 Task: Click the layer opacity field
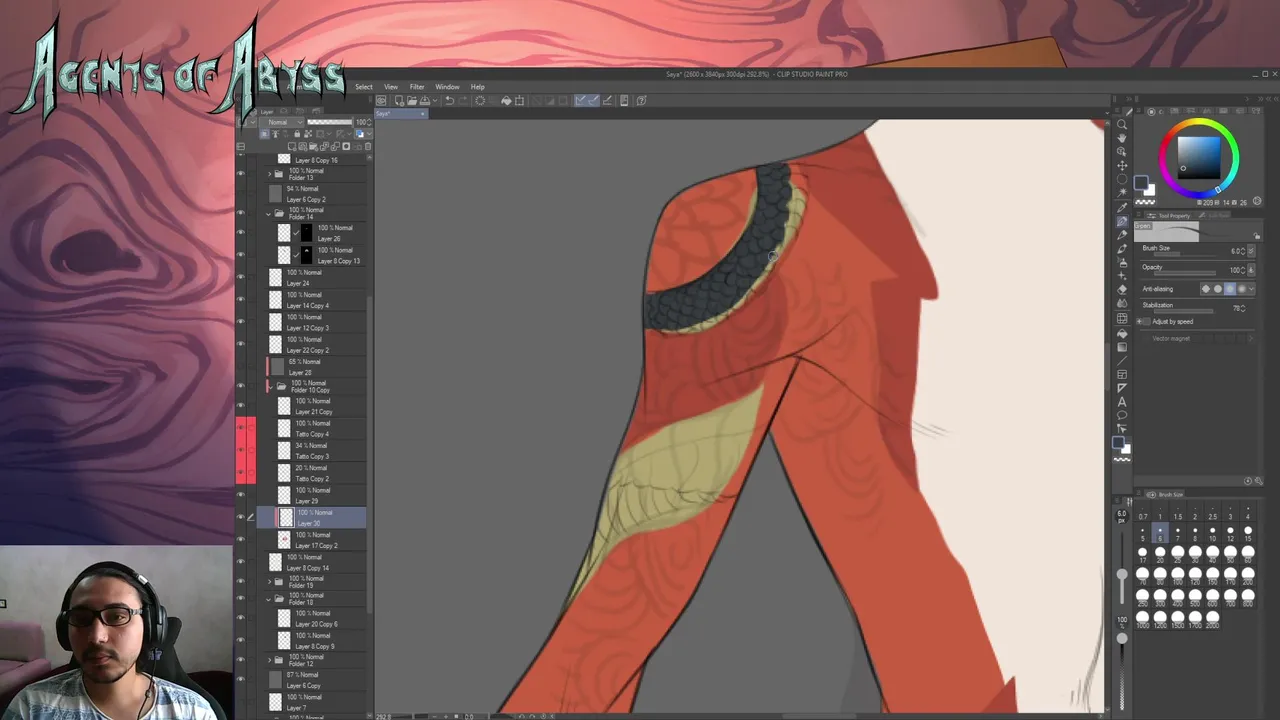coord(362,122)
